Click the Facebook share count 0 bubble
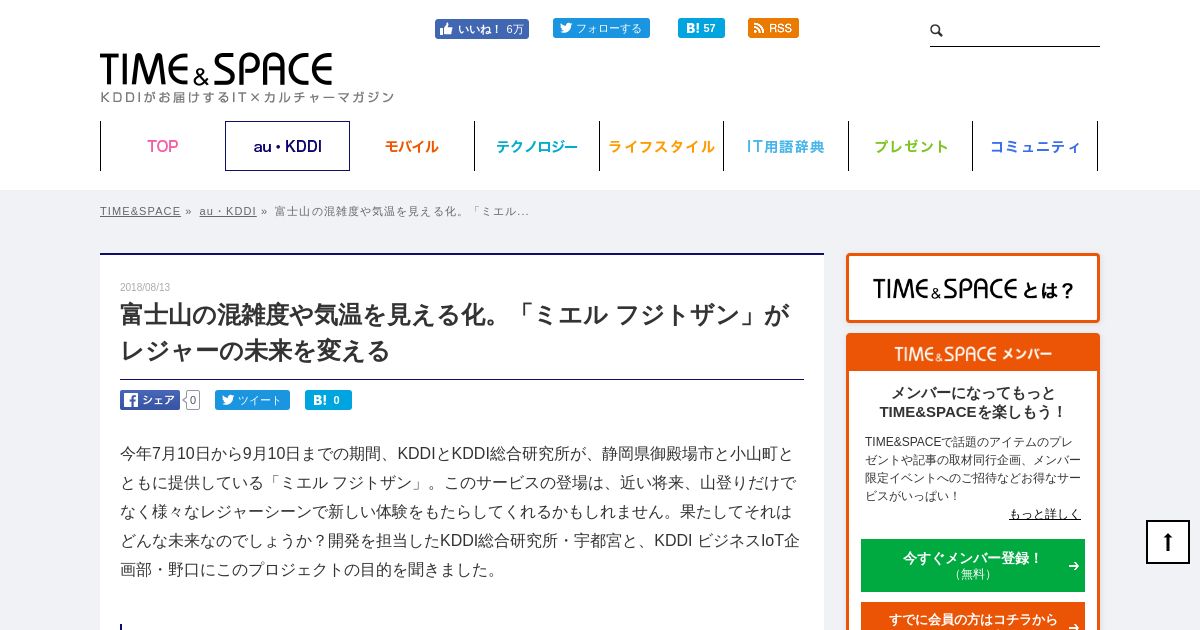 pyautogui.click(x=193, y=400)
